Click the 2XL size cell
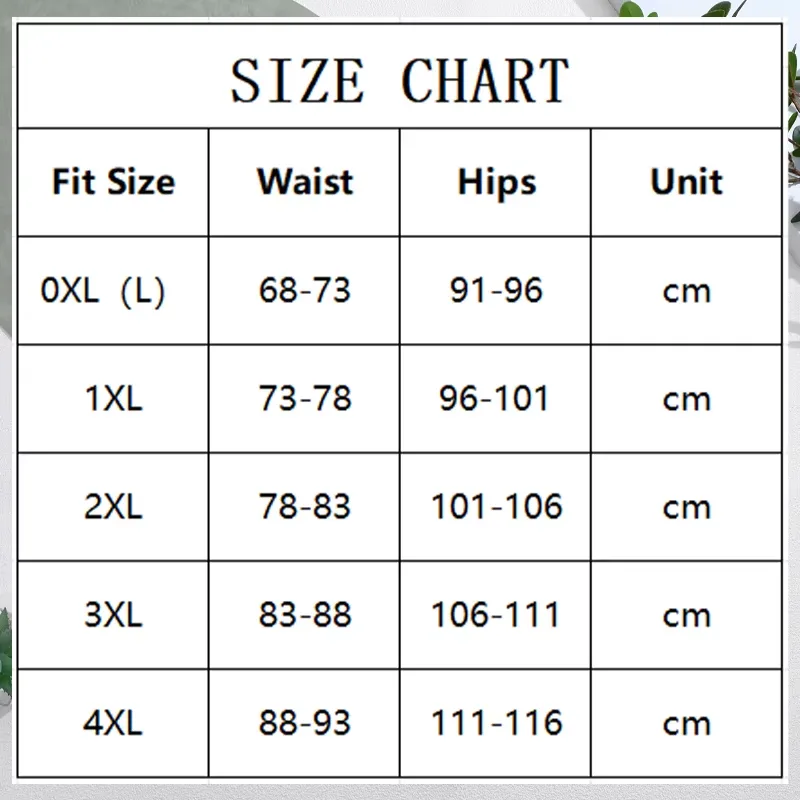 (113, 507)
